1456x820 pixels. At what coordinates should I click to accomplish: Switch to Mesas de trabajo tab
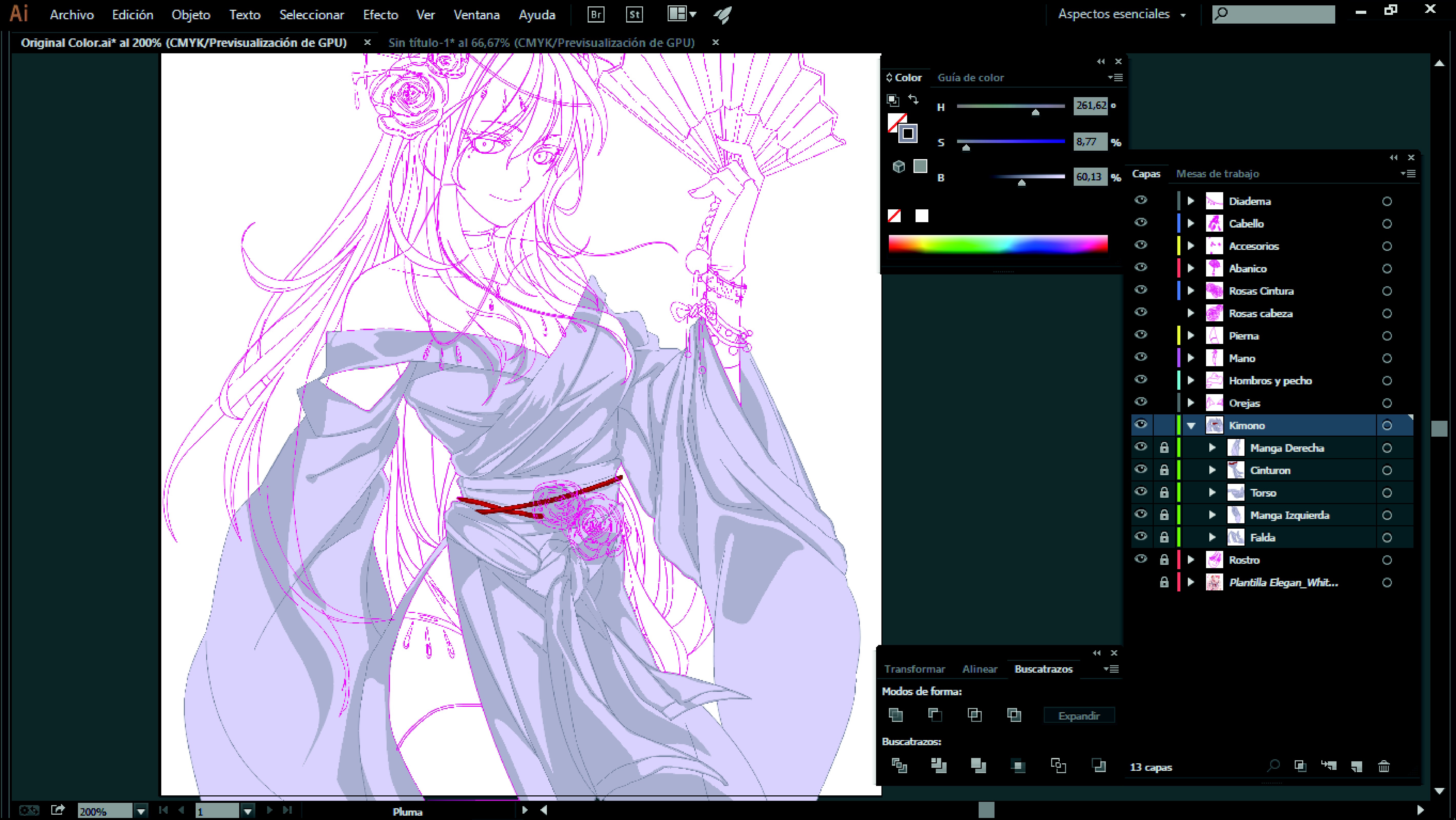(x=1218, y=174)
